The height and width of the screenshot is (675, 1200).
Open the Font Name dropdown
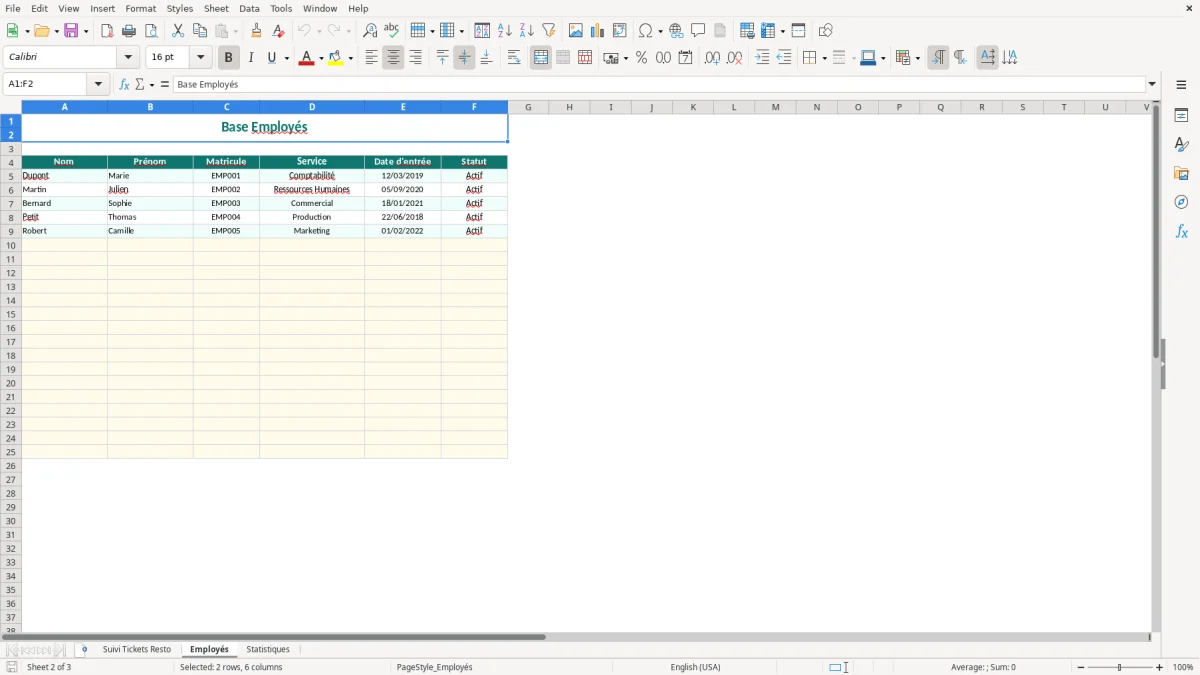coord(128,58)
